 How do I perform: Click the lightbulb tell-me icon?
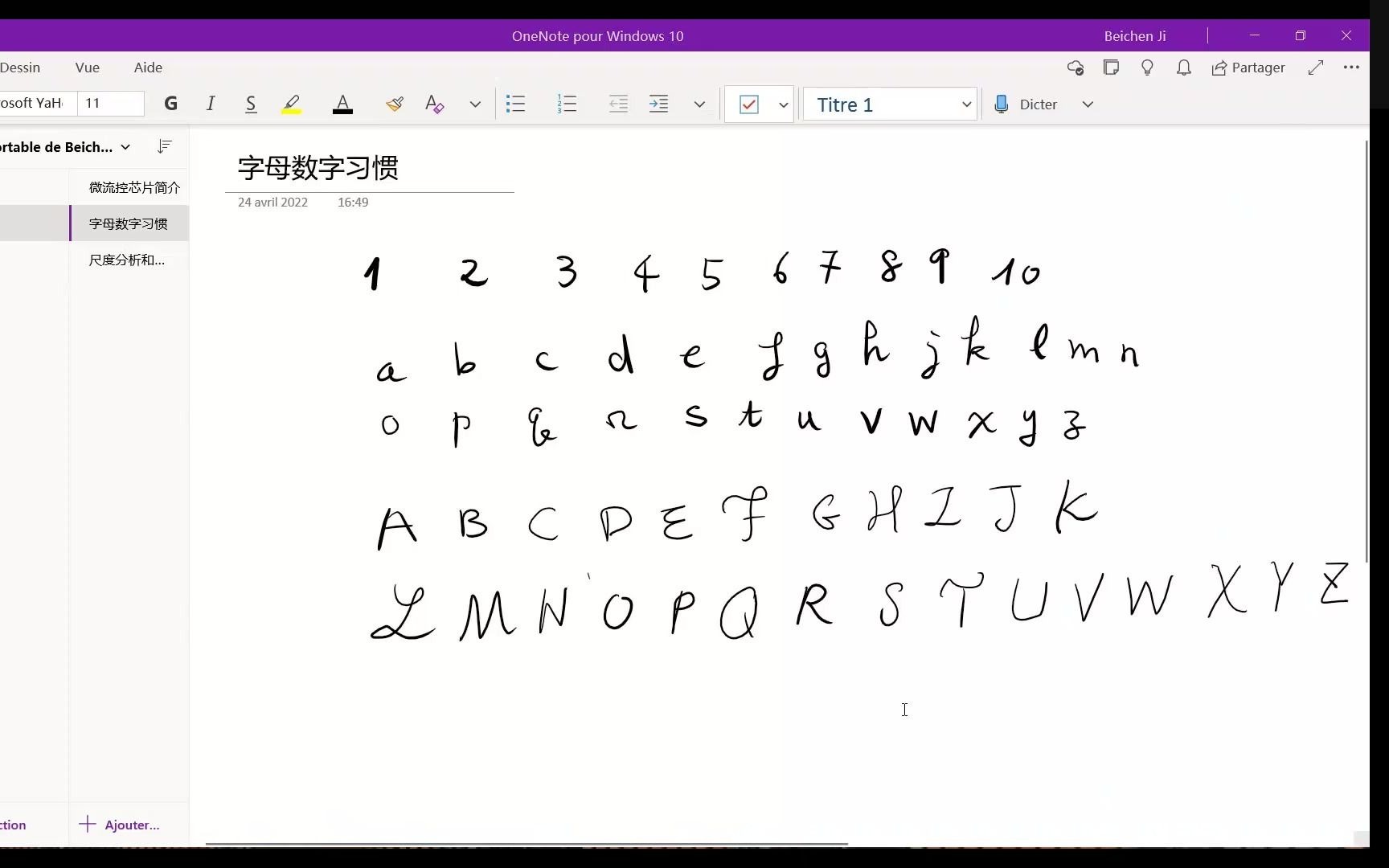(1148, 68)
